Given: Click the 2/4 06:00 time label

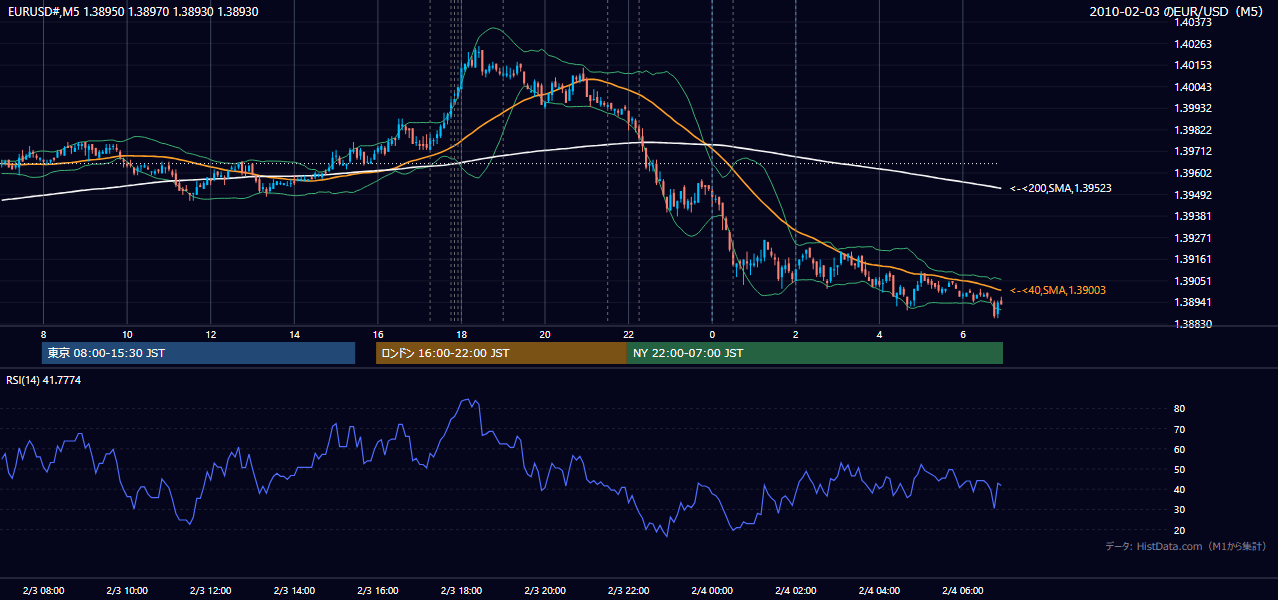Looking at the screenshot, I should [963, 590].
